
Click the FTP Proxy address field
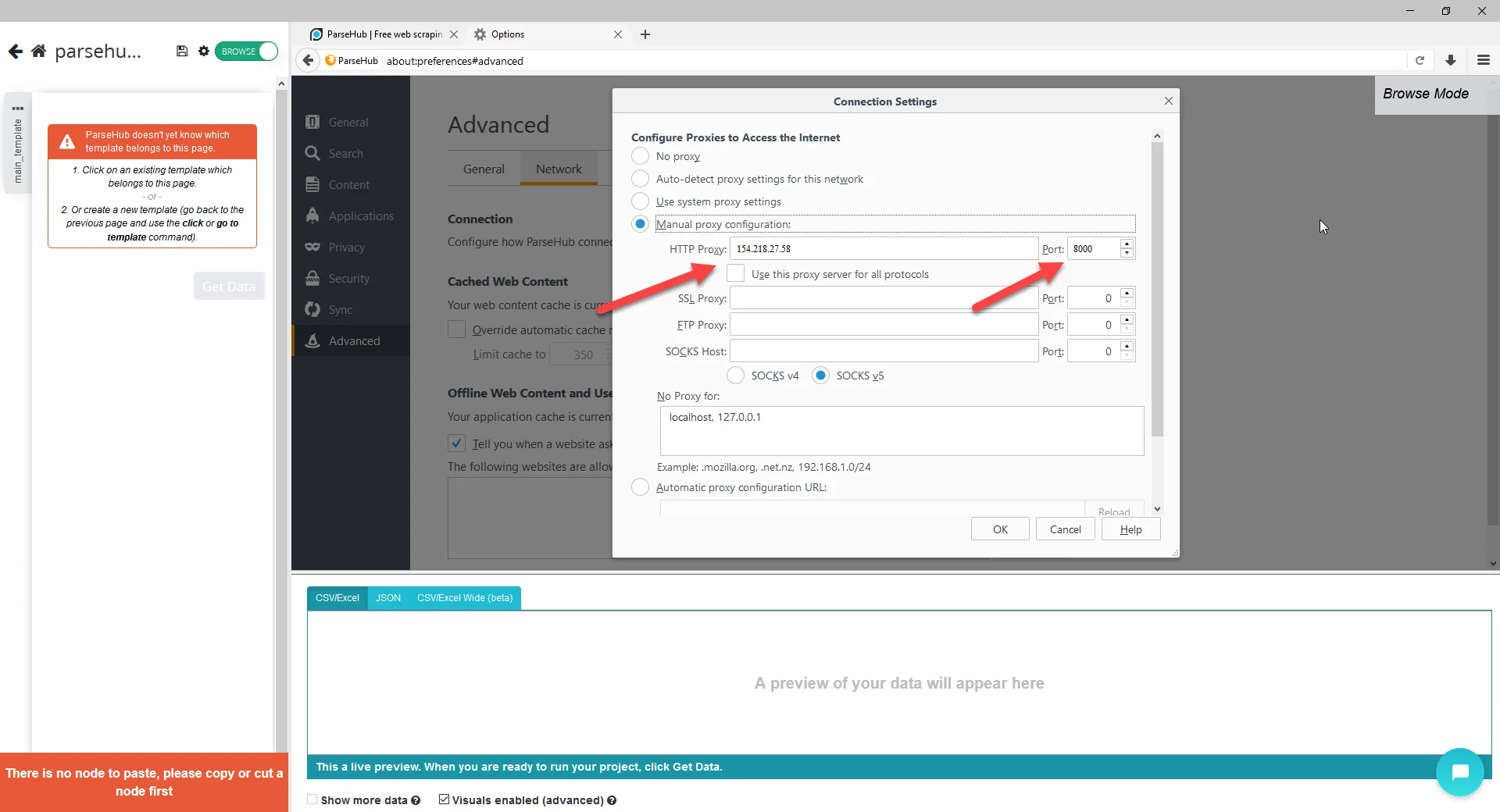click(x=884, y=325)
